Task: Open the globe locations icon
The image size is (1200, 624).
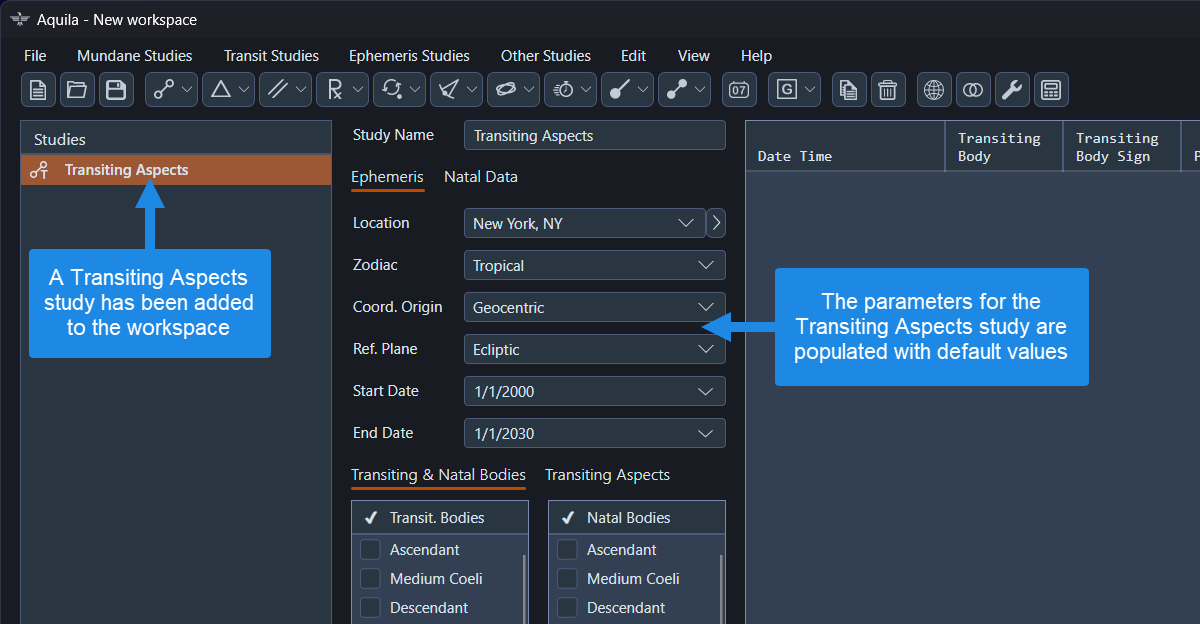Action: [934, 90]
